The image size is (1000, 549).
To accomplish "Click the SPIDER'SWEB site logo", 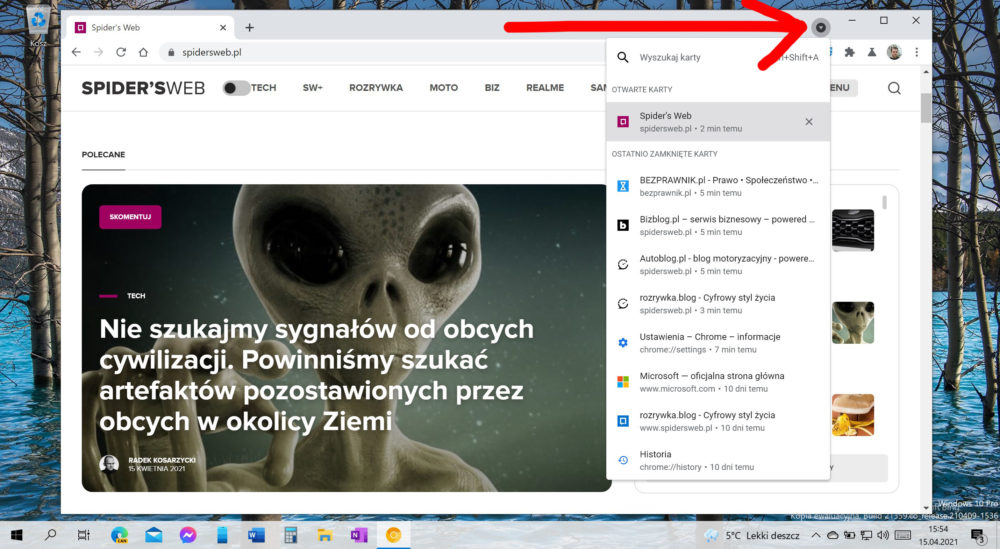I will coord(143,88).
